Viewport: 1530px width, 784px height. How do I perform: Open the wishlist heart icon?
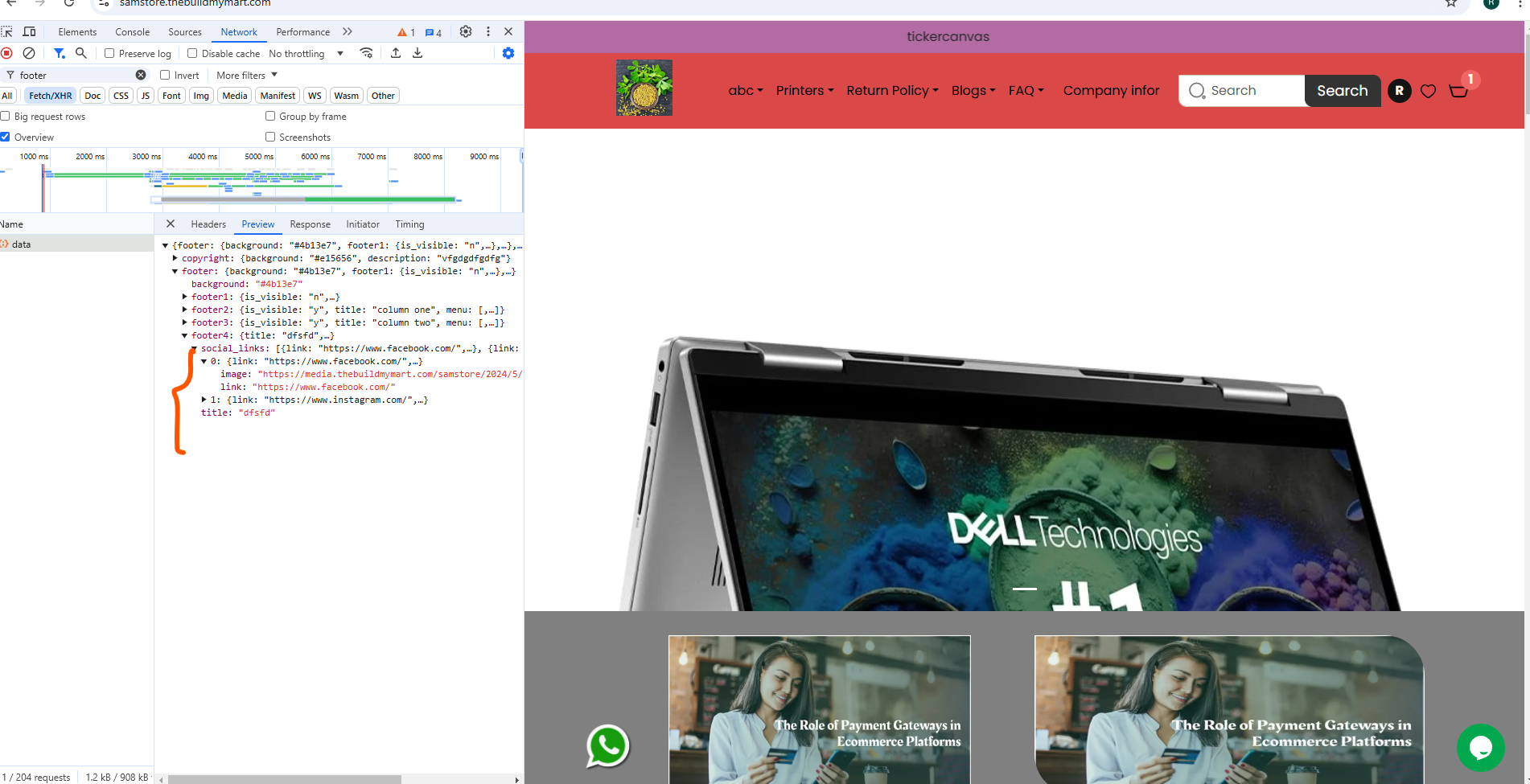[x=1429, y=91]
